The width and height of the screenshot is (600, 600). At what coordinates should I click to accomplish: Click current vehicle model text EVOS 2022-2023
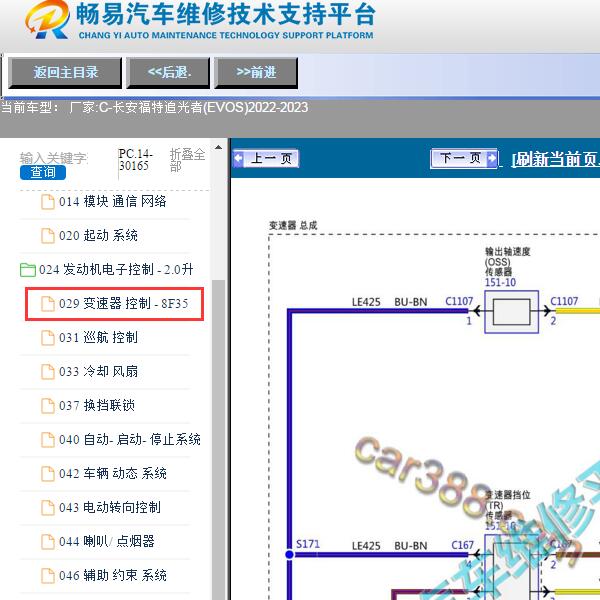(154, 108)
